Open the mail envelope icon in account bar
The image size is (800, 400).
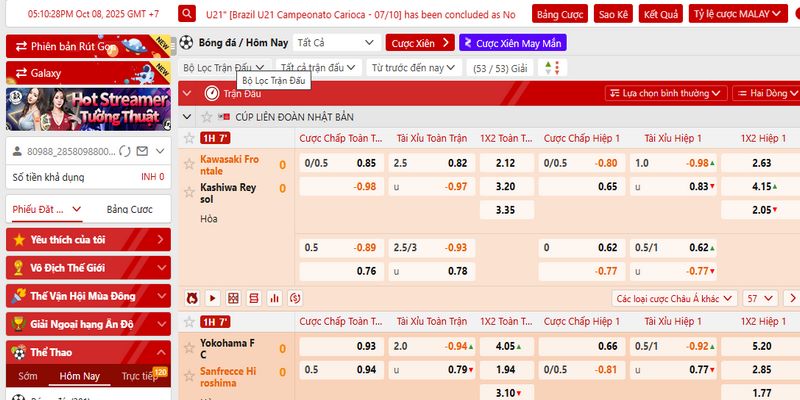coord(142,151)
